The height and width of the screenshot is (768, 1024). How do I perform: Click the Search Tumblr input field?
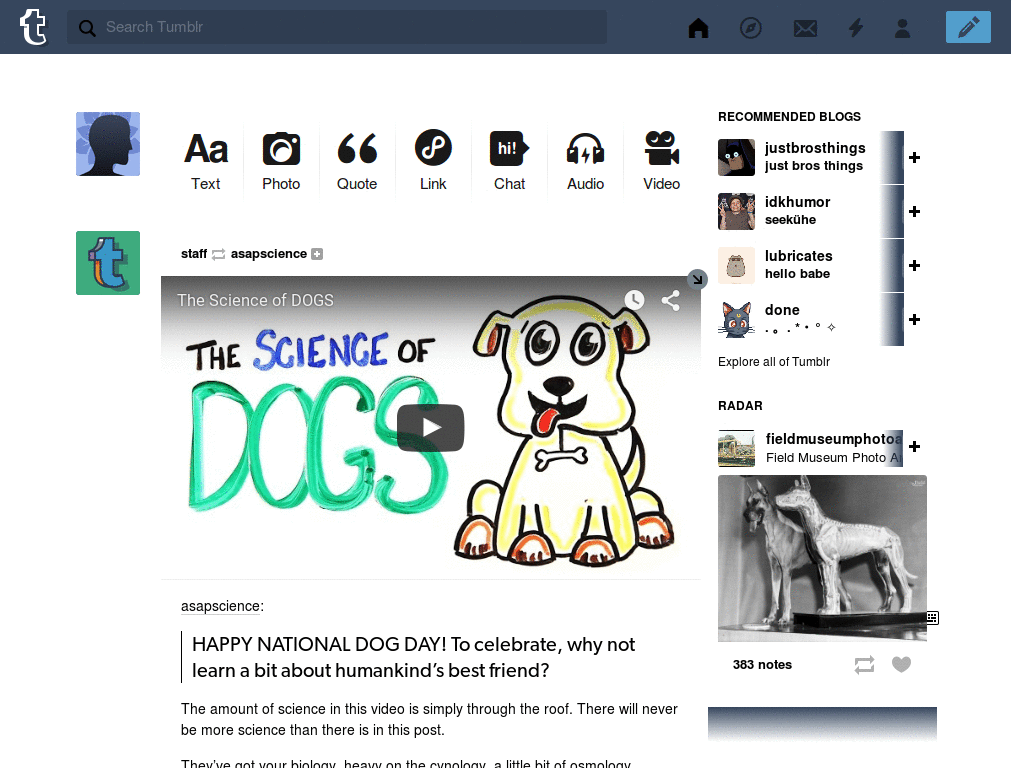point(336,27)
